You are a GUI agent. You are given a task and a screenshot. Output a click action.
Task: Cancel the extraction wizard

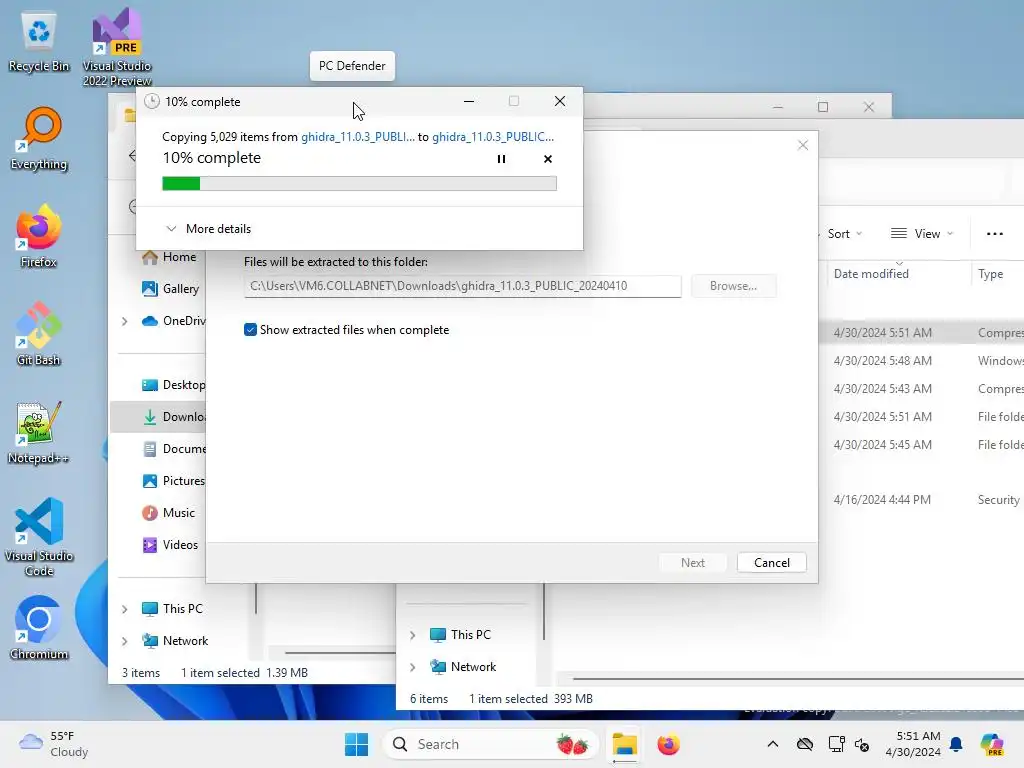coord(772,563)
